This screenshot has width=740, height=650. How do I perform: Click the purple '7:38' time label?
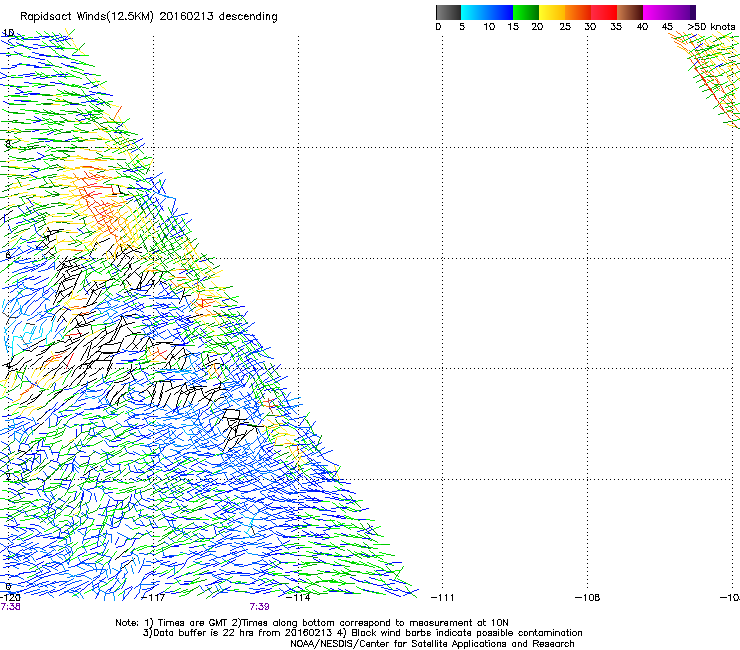[10, 607]
